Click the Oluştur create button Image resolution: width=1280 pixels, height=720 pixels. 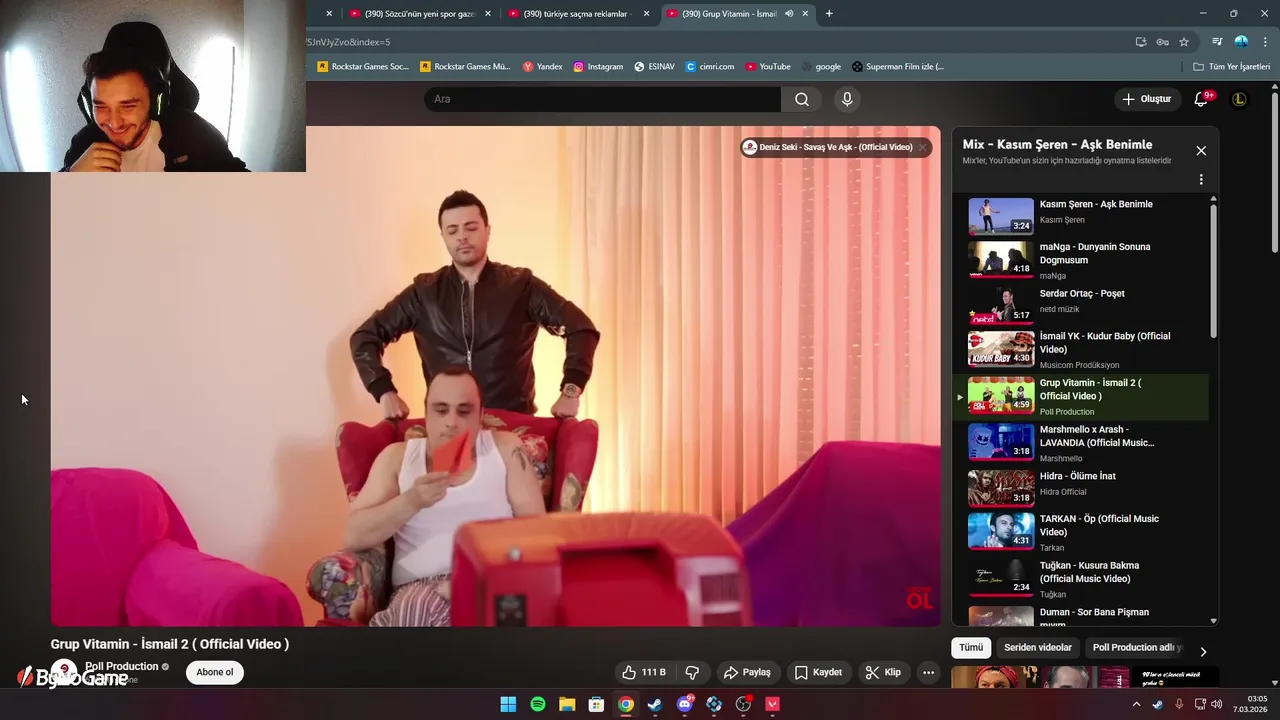[1146, 99]
